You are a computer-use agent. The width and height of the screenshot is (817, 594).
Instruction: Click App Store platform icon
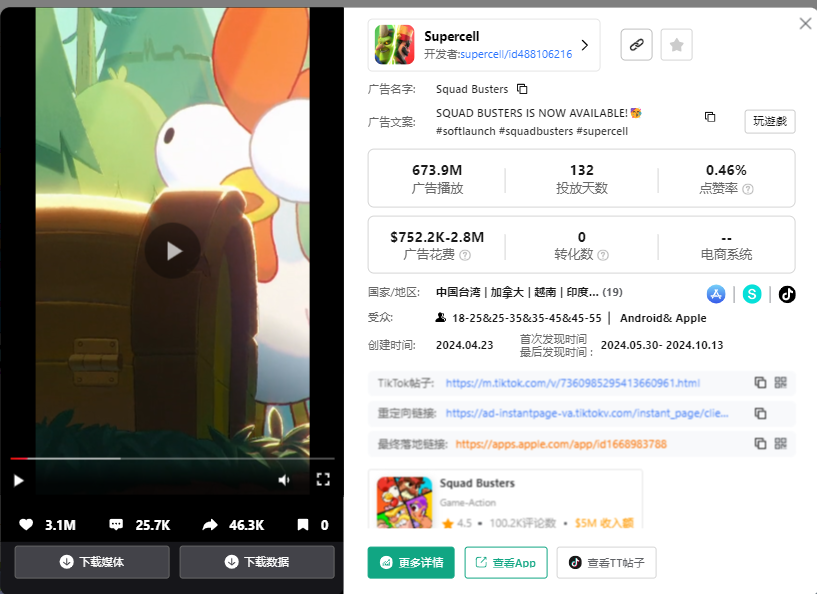pyautogui.click(x=716, y=294)
